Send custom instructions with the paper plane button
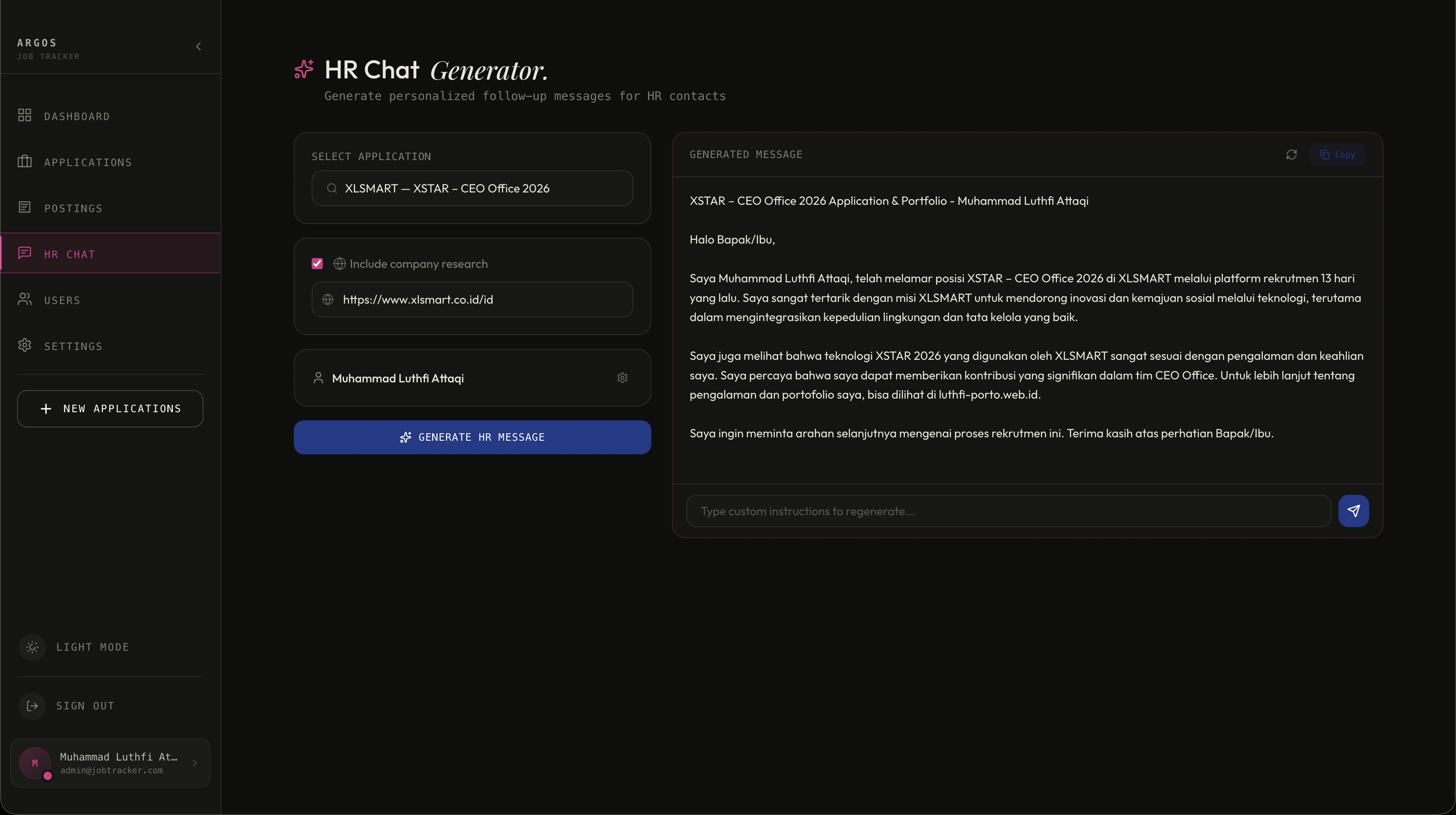Viewport: 1456px width, 815px height. point(1354,511)
